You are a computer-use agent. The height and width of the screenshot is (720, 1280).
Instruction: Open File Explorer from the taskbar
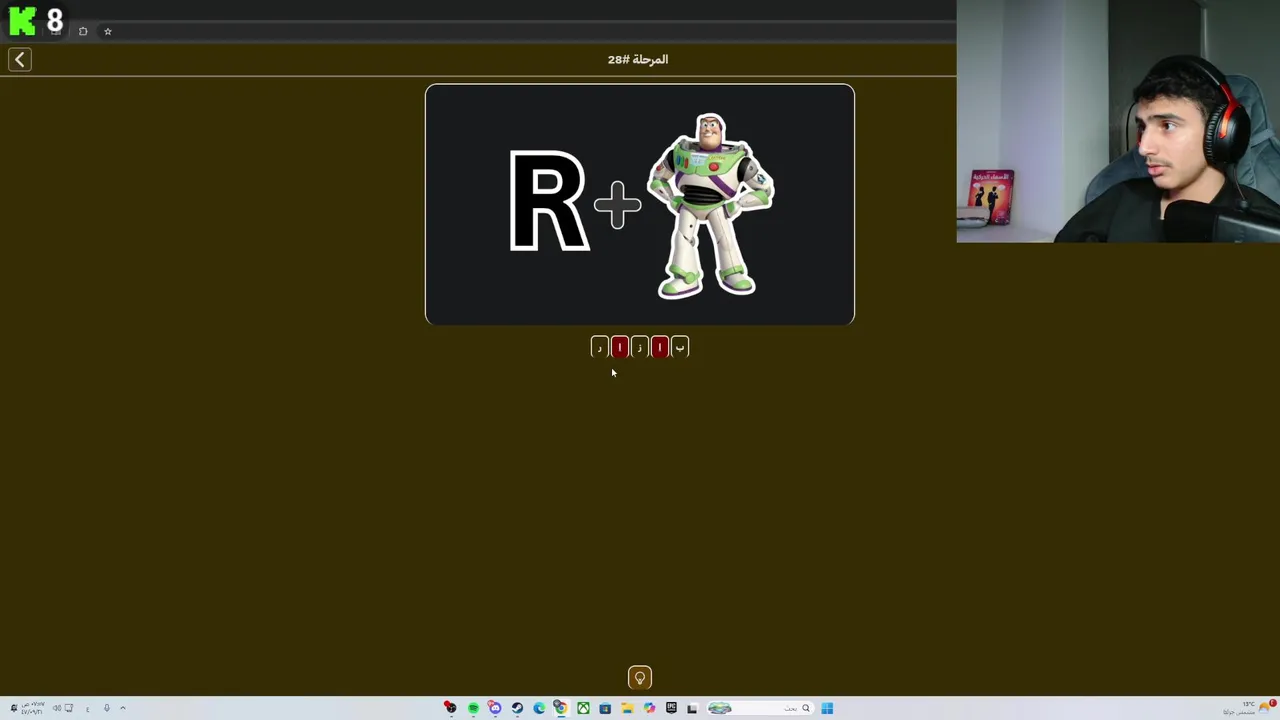[x=627, y=708]
